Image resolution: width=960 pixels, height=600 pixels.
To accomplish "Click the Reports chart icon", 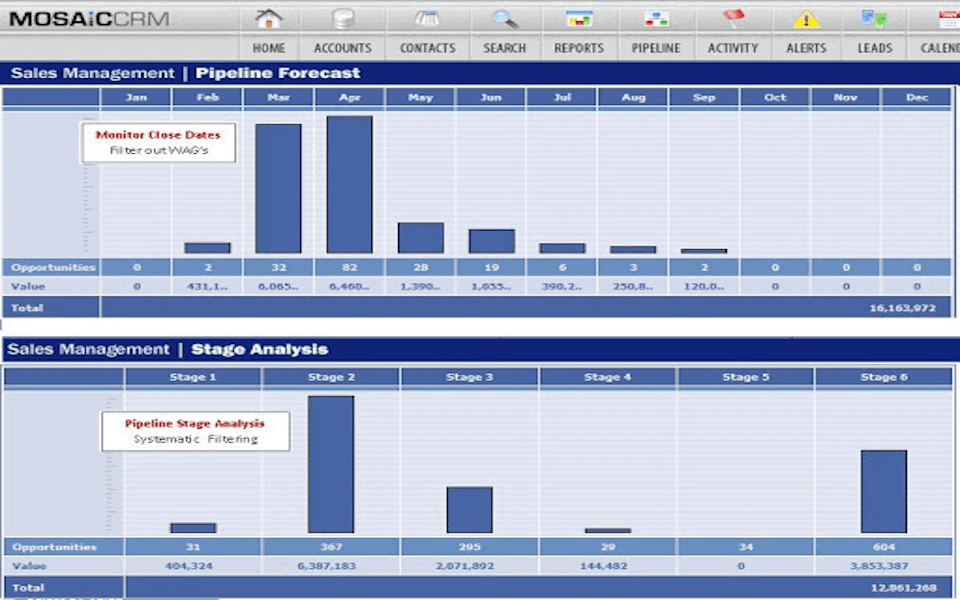I will point(579,19).
